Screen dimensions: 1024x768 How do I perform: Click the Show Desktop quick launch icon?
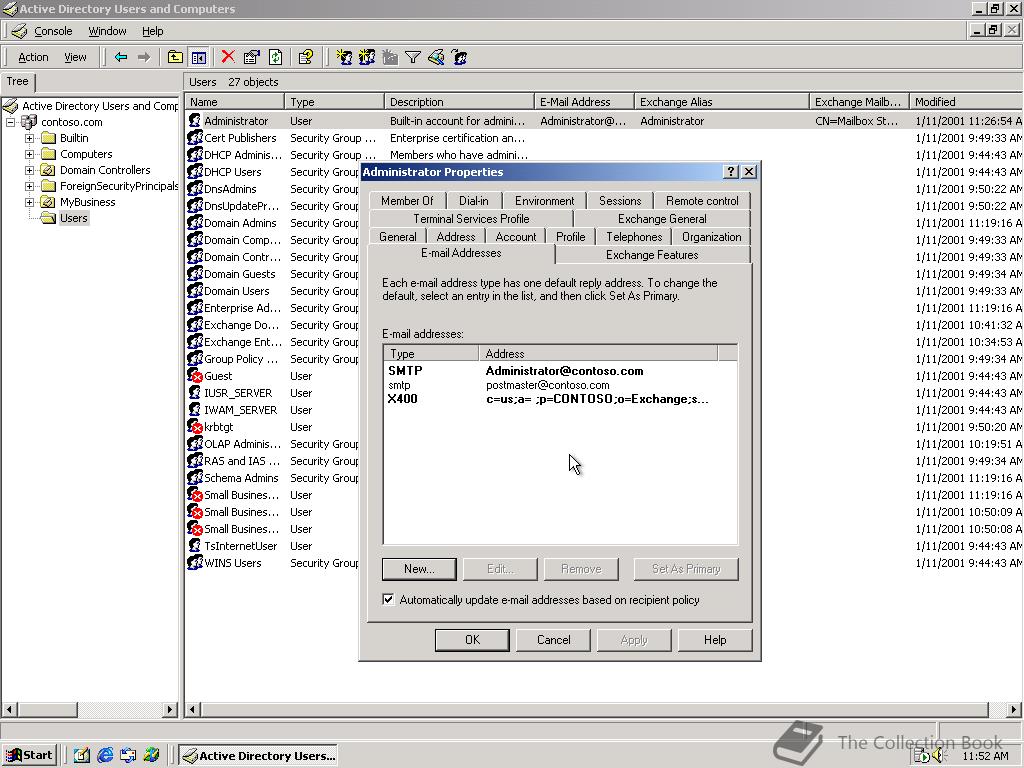[x=82, y=755]
